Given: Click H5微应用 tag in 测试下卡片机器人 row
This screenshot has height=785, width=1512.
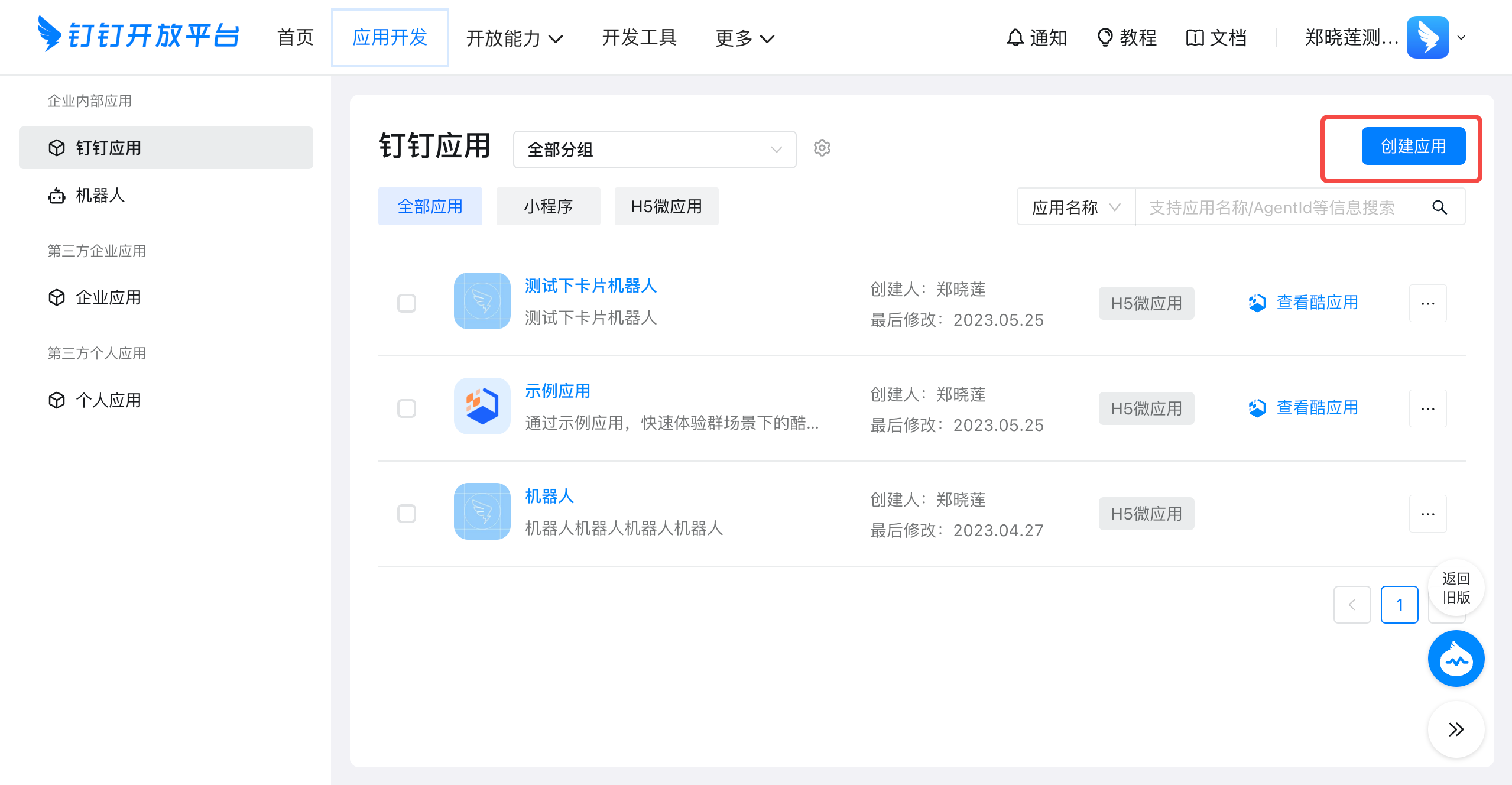Looking at the screenshot, I should (1146, 303).
